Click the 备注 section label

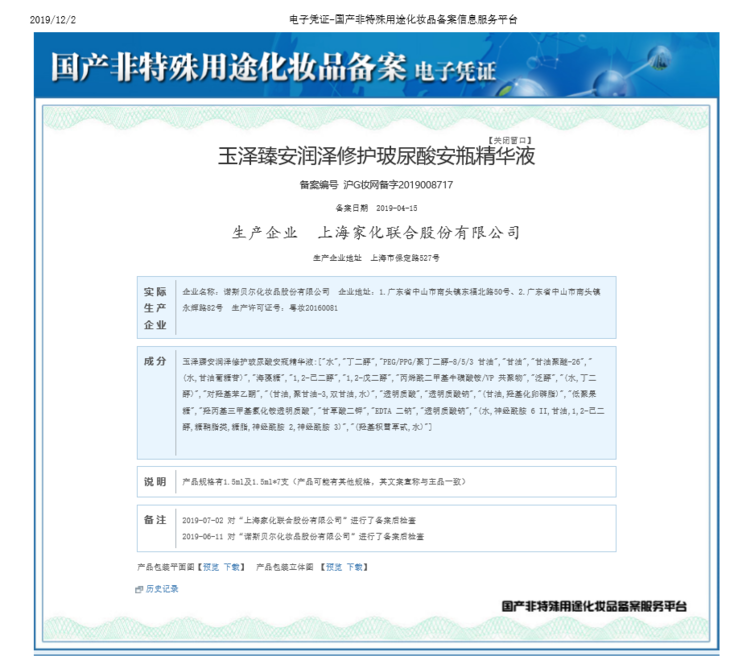click(x=155, y=520)
